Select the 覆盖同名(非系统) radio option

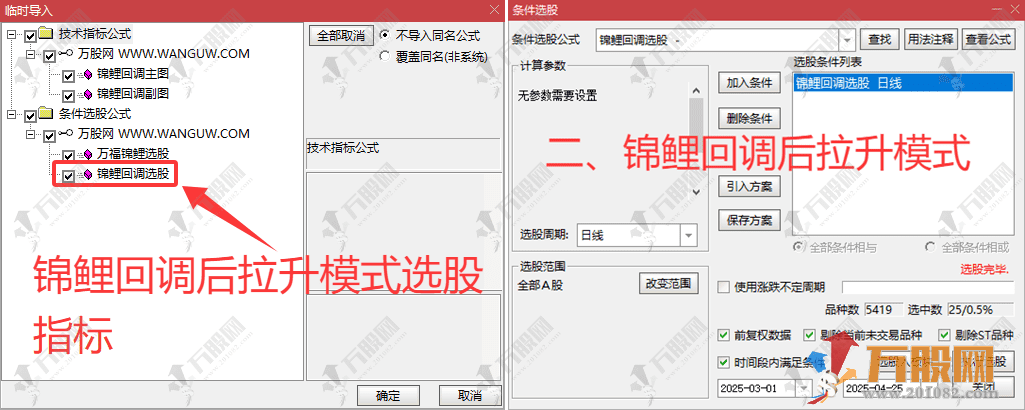click(x=384, y=56)
